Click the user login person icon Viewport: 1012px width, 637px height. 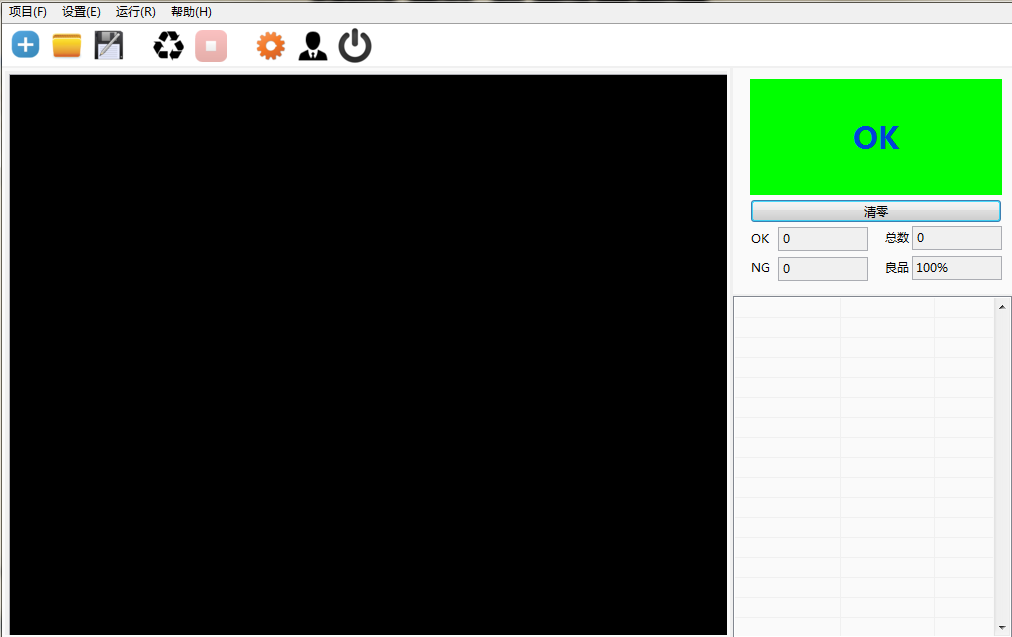[x=313, y=46]
